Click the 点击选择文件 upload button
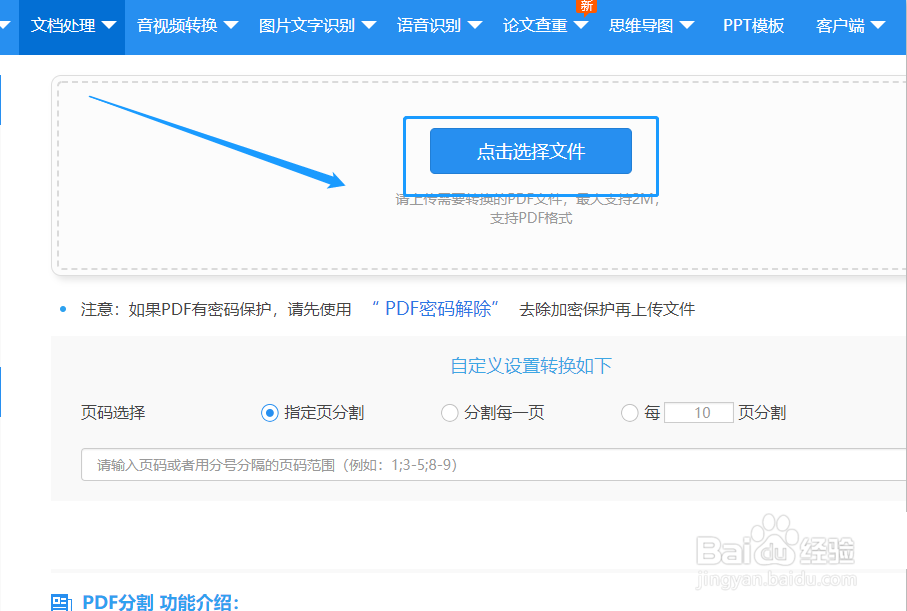The width and height of the screenshot is (907, 611). coord(531,151)
